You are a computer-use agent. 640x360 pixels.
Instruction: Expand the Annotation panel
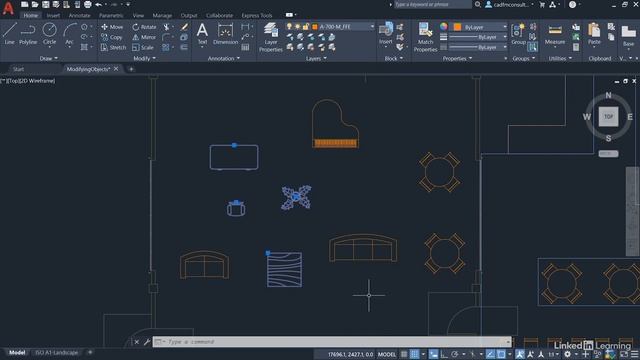tap(224, 58)
